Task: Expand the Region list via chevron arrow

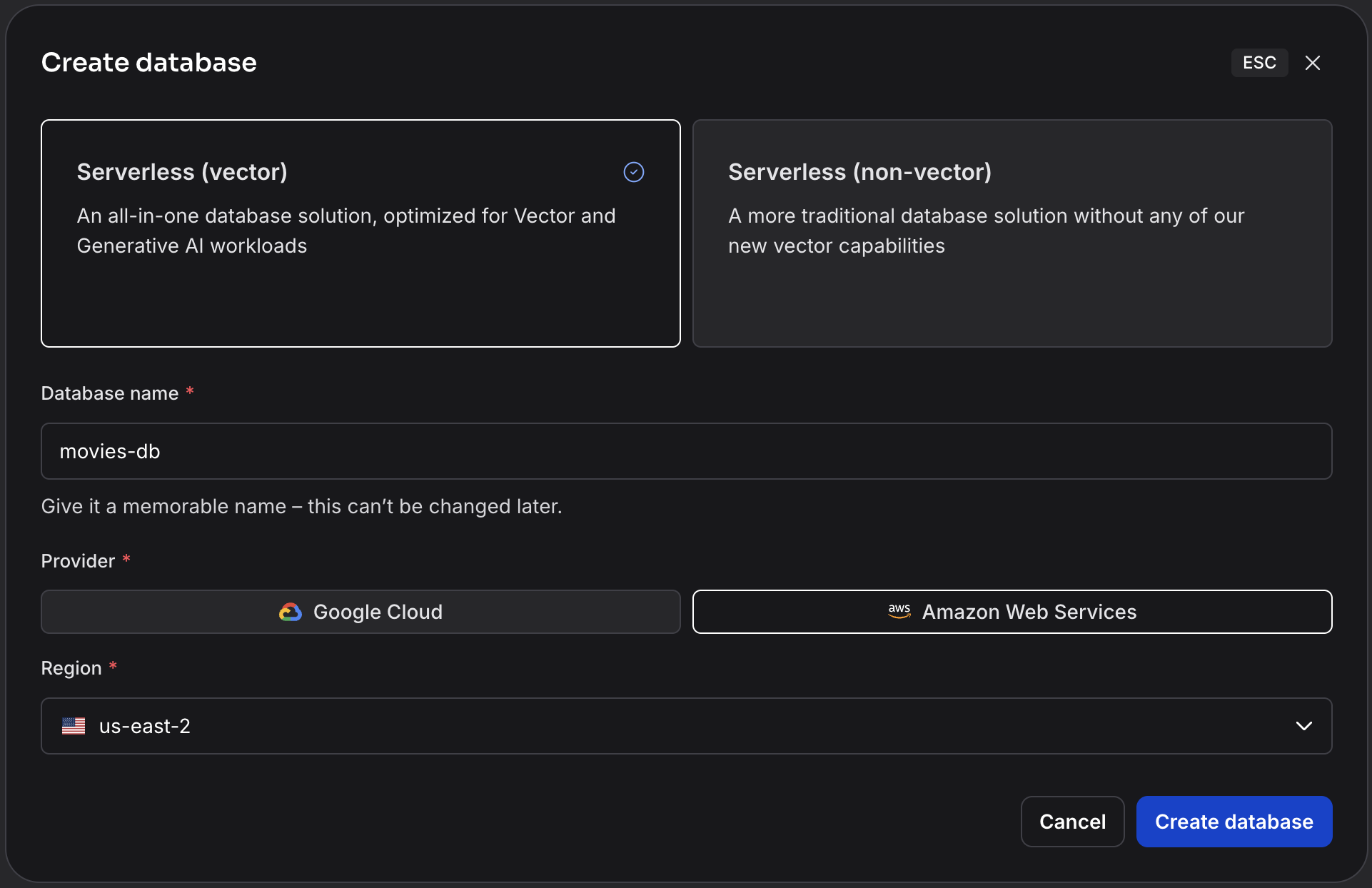Action: 1303,726
